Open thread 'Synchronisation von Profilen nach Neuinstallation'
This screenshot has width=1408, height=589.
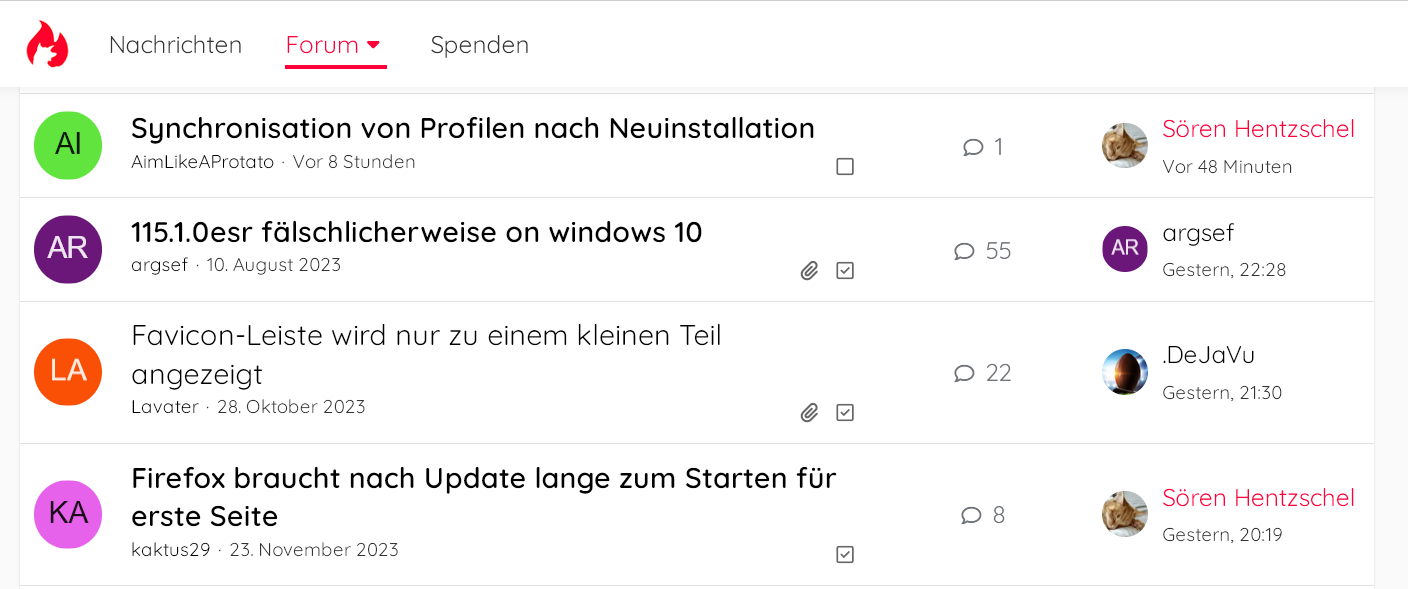coord(472,128)
